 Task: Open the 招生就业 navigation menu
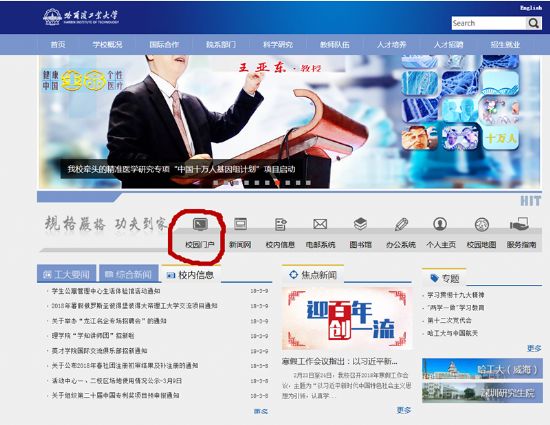point(505,45)
